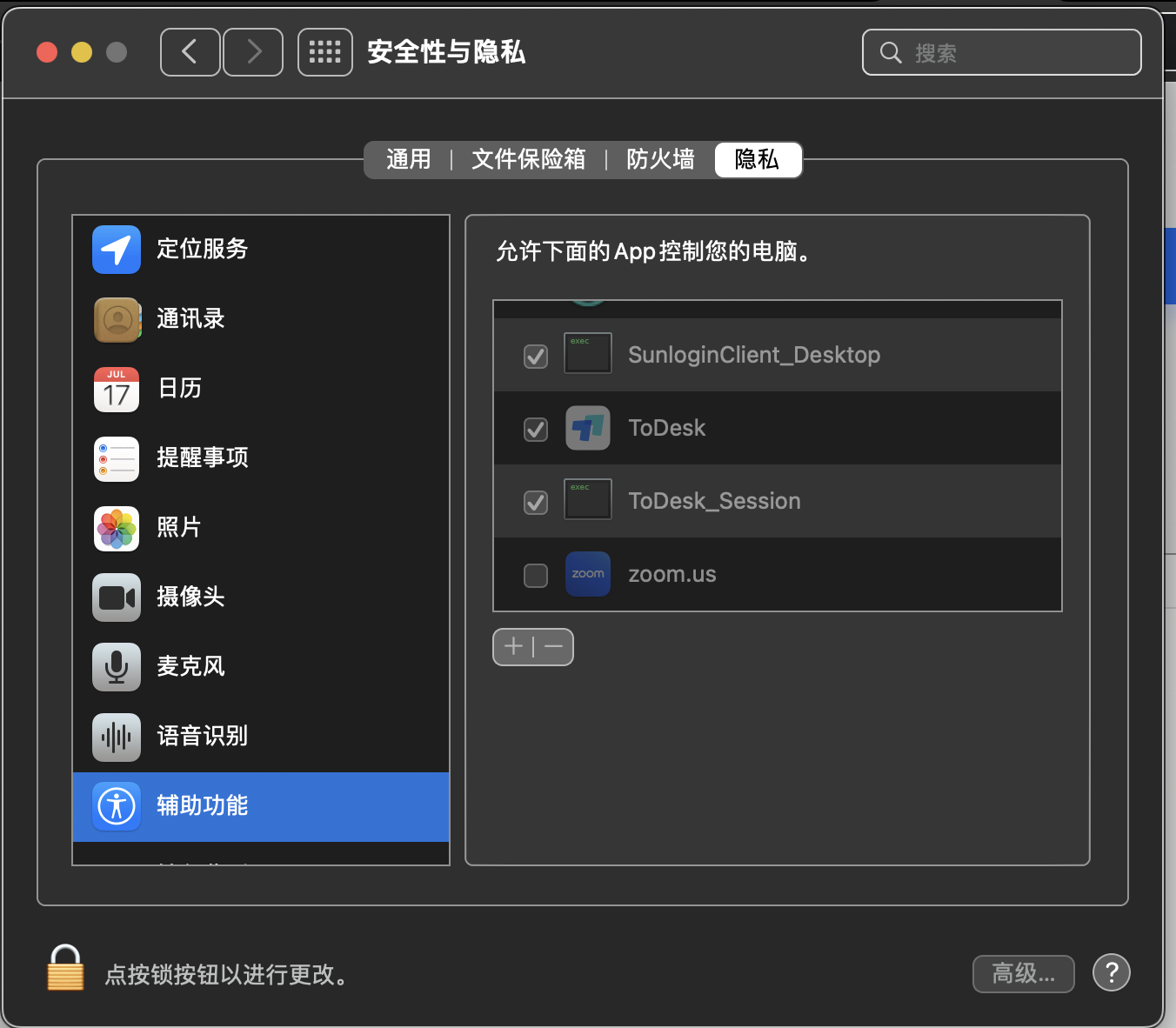
Task: Select 提醒事项 in the sidebar
Action: (x=261, y=458)
